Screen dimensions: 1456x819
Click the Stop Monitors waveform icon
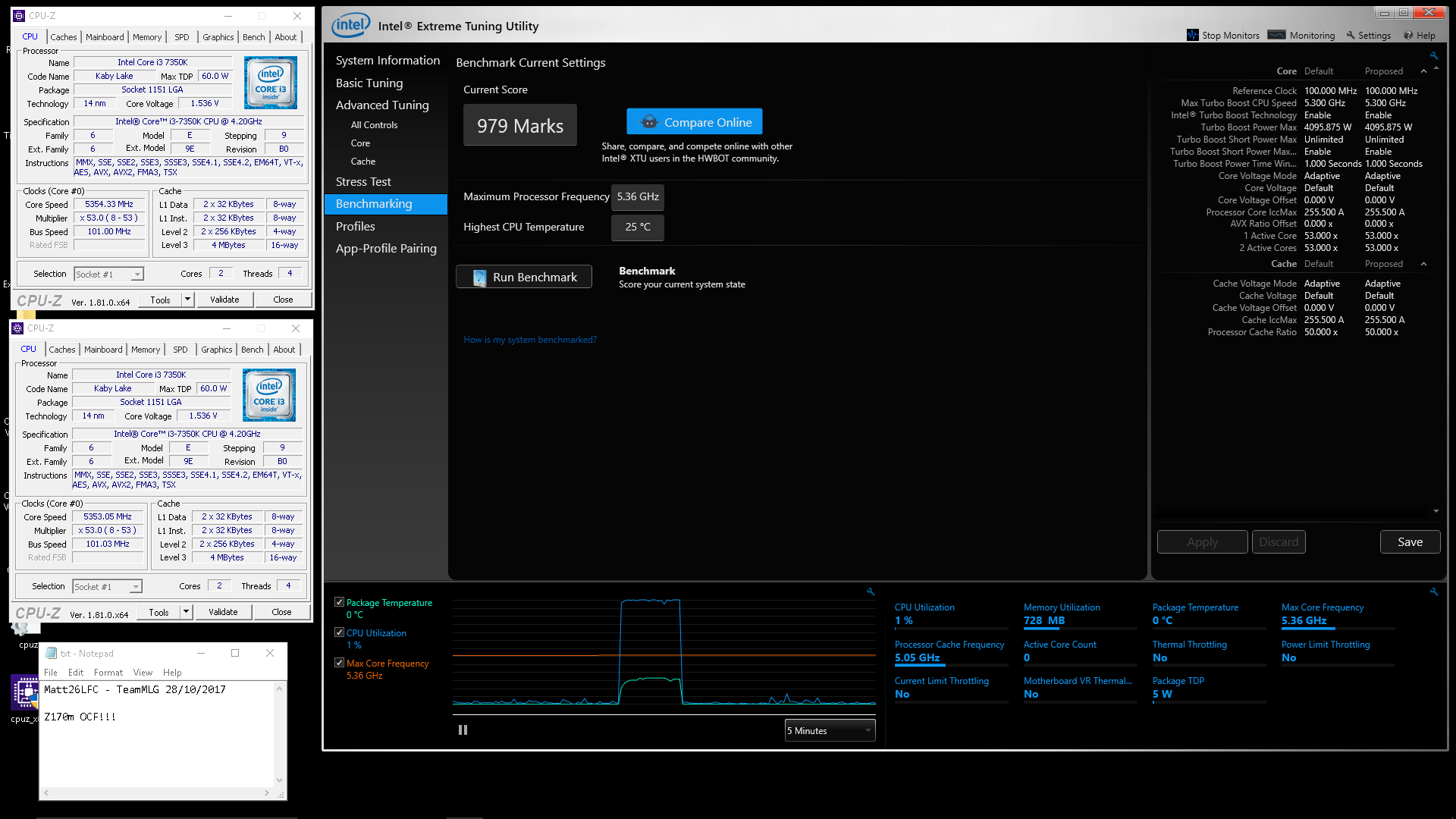tap(1193, 36)
